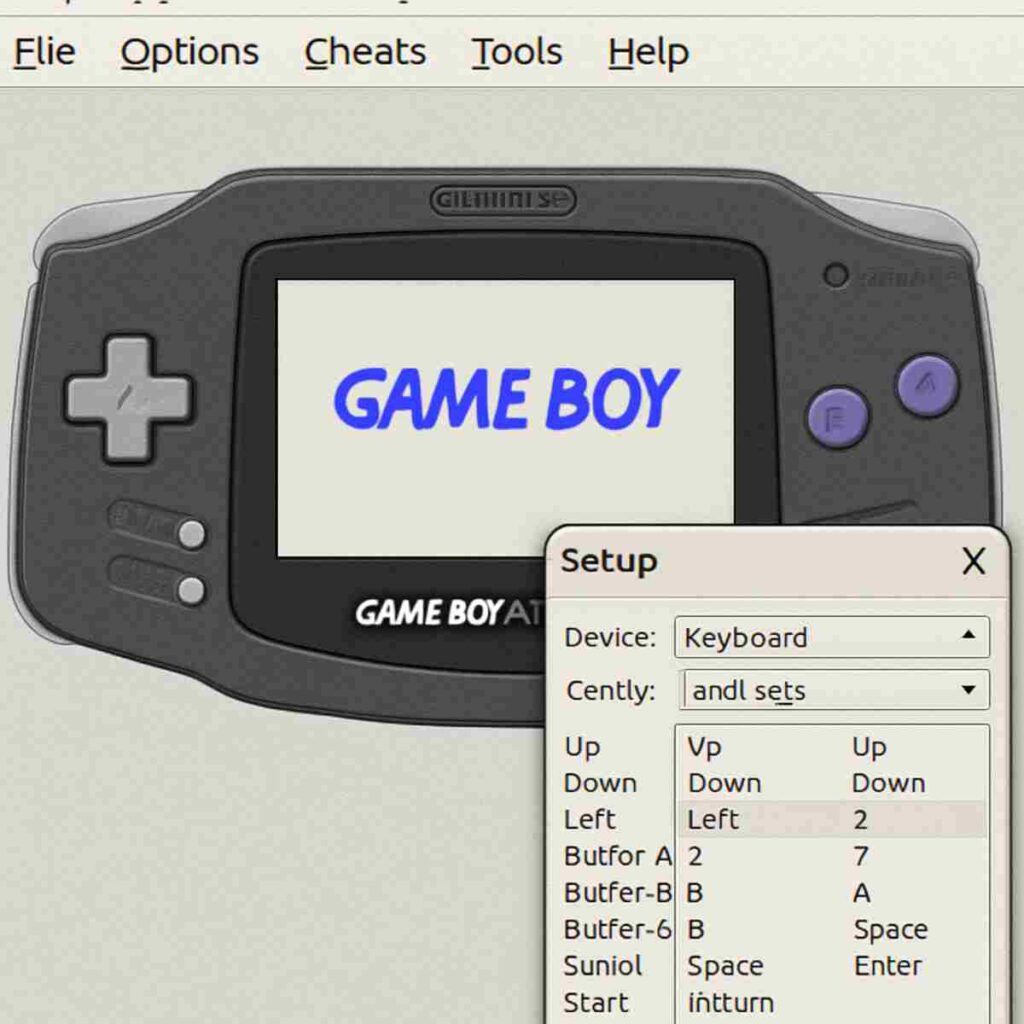Open the Flie menu
The height and width of the screenshot is (1024, 1024).
(x=44, y=52)
